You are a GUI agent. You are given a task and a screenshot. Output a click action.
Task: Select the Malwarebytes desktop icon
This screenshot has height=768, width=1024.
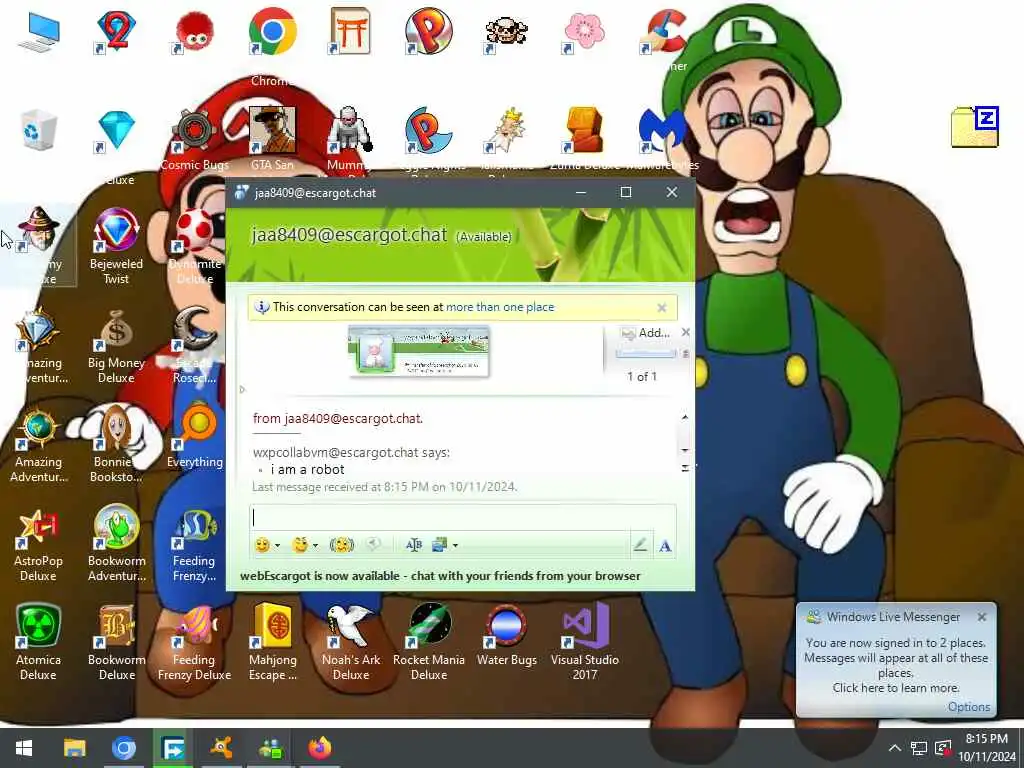[662, 139]
